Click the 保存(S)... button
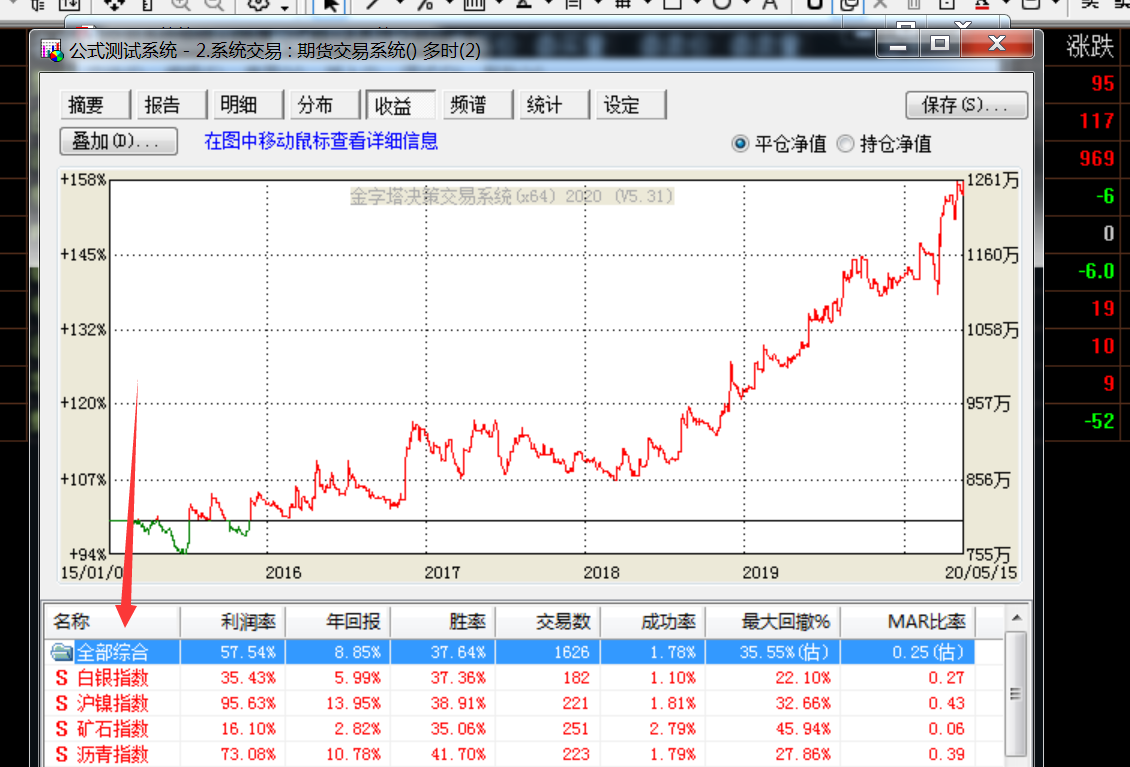The image size is (1130, 767). pos(966,105)
